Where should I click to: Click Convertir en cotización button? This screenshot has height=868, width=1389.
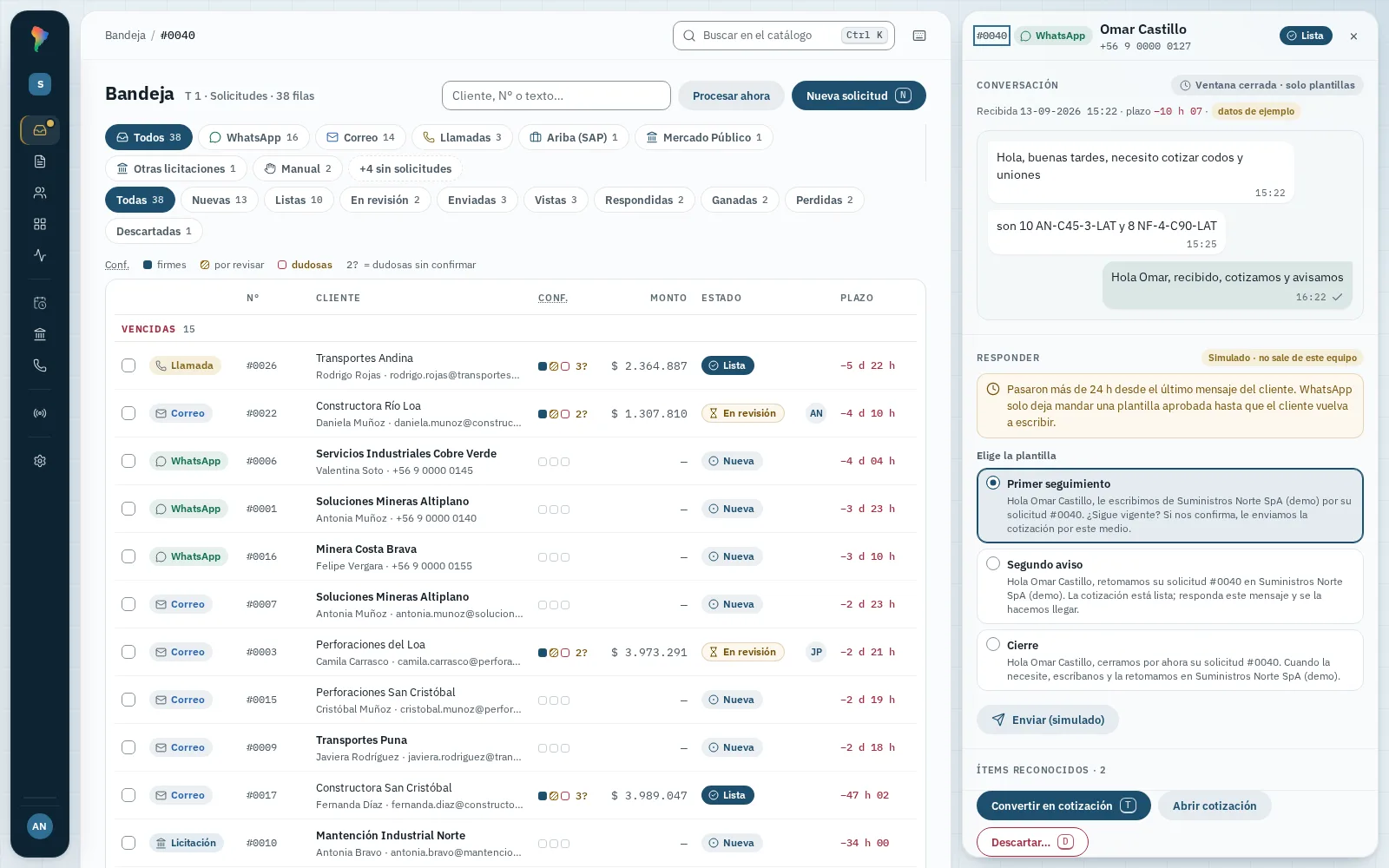tap(1063, 806)
